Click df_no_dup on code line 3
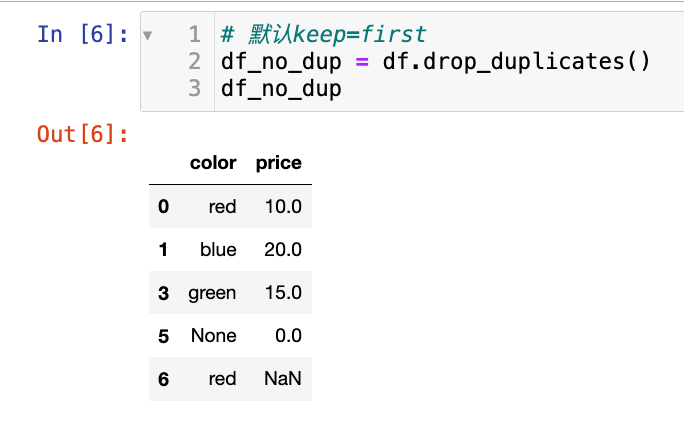The height and width of the screenshot is (428, 684). coord(282,89)
